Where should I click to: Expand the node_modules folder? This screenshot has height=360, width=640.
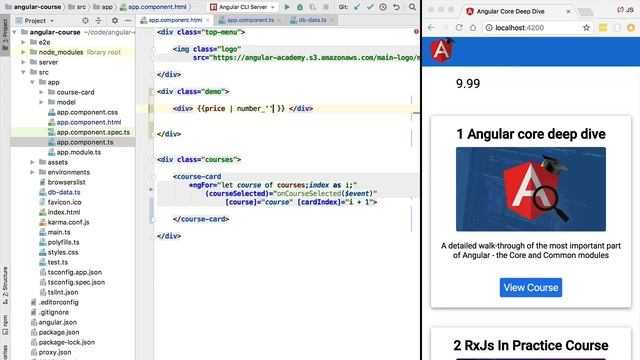click(x=23, y=52)
